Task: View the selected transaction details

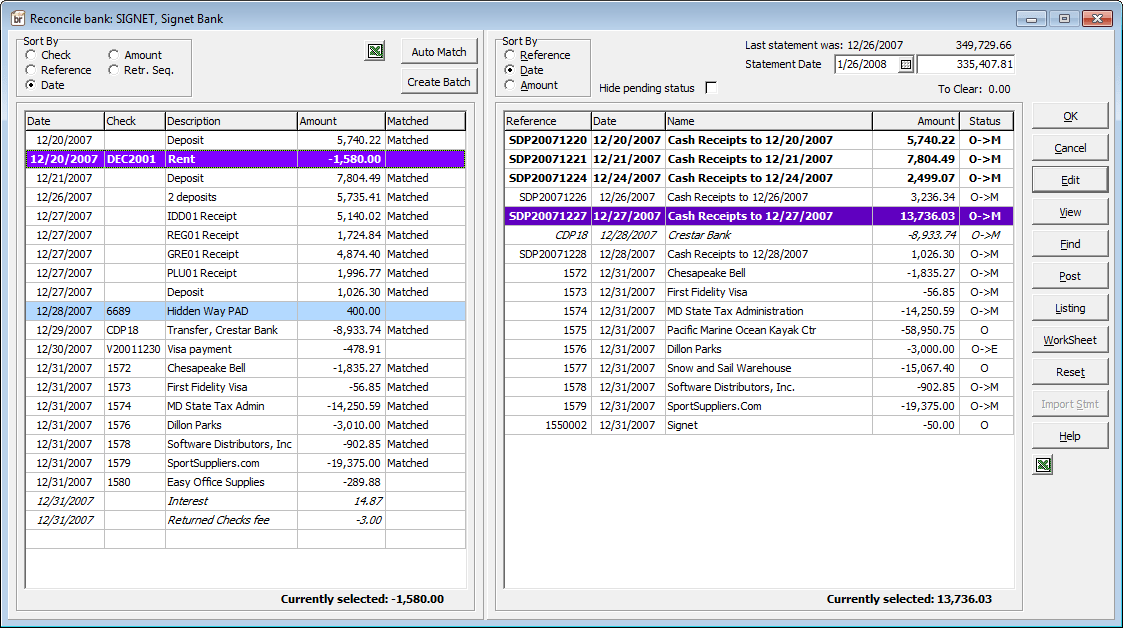Action: 1070,211
